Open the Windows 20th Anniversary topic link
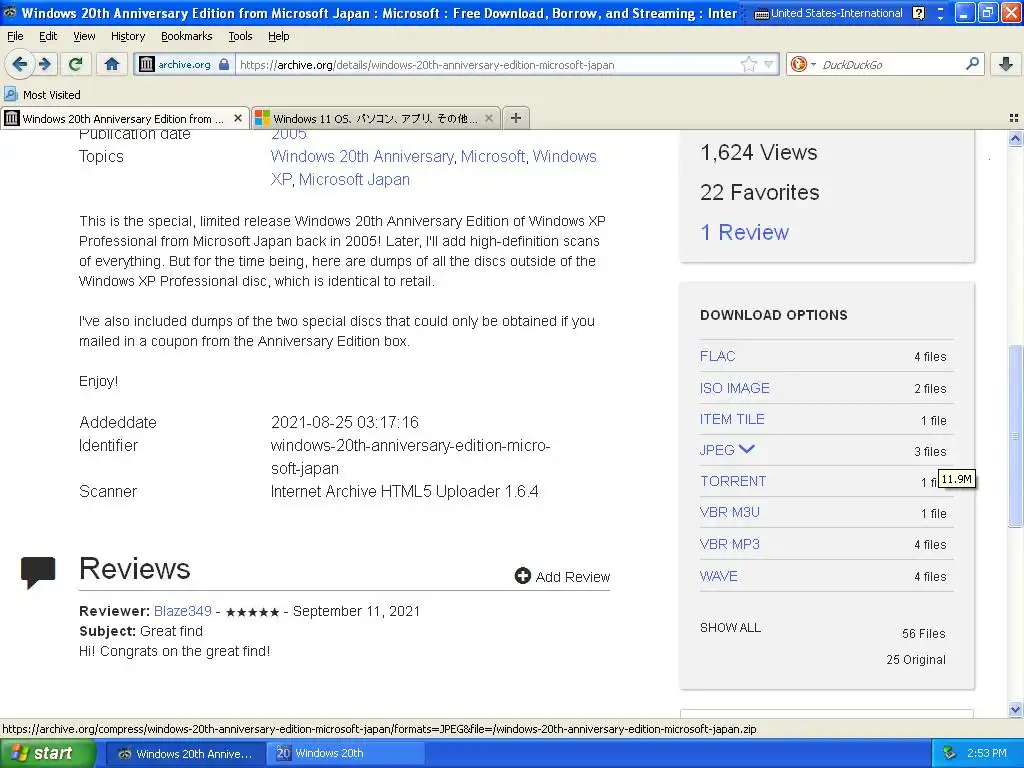Image resolution: width=1024 pixels, height=768 pixels. click(362, 157)
